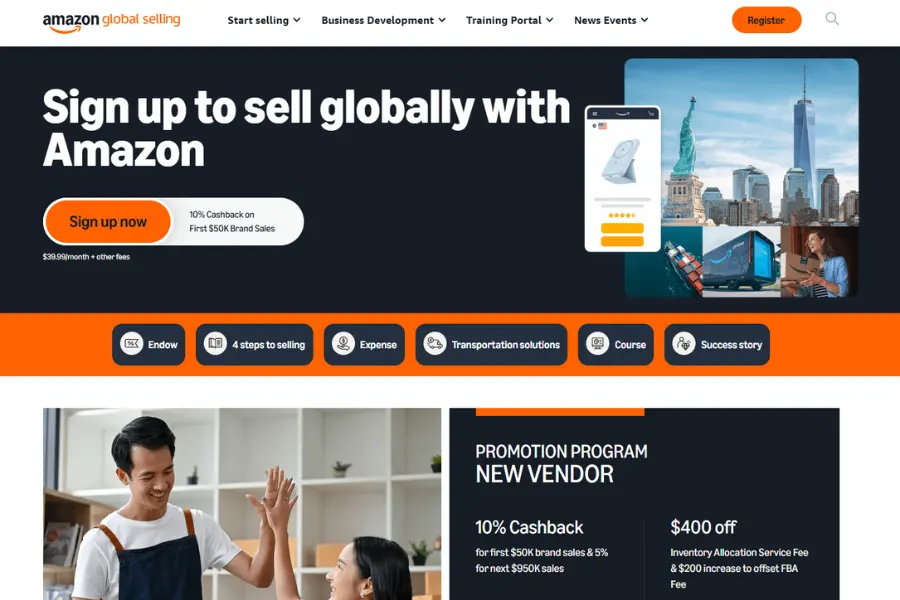Screen dimensions: 900x600
Task: Click the open book icon for 4 steps
Action: [215, 344]
